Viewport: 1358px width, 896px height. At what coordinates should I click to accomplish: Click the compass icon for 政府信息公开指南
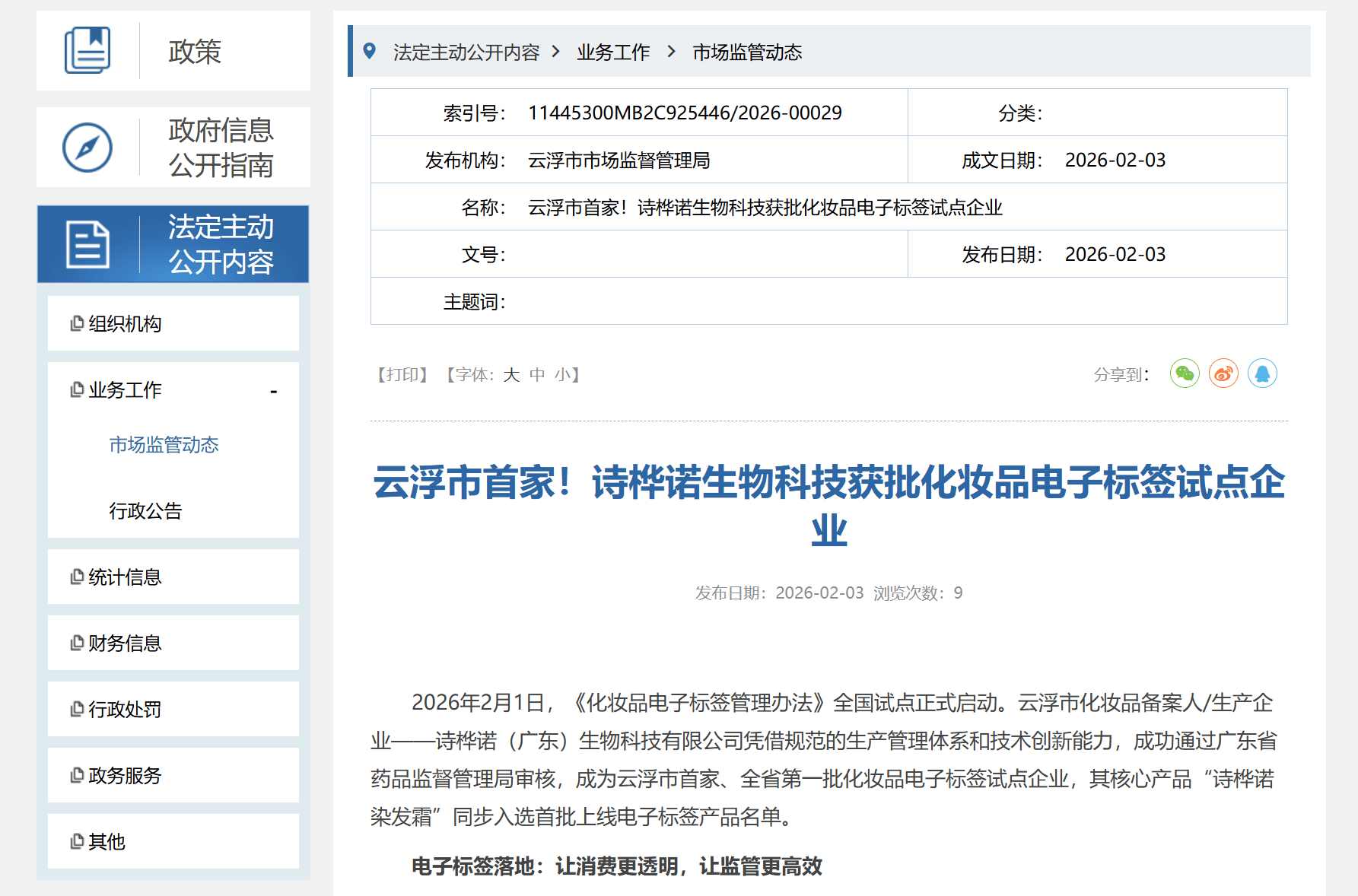tap(87, 148)
